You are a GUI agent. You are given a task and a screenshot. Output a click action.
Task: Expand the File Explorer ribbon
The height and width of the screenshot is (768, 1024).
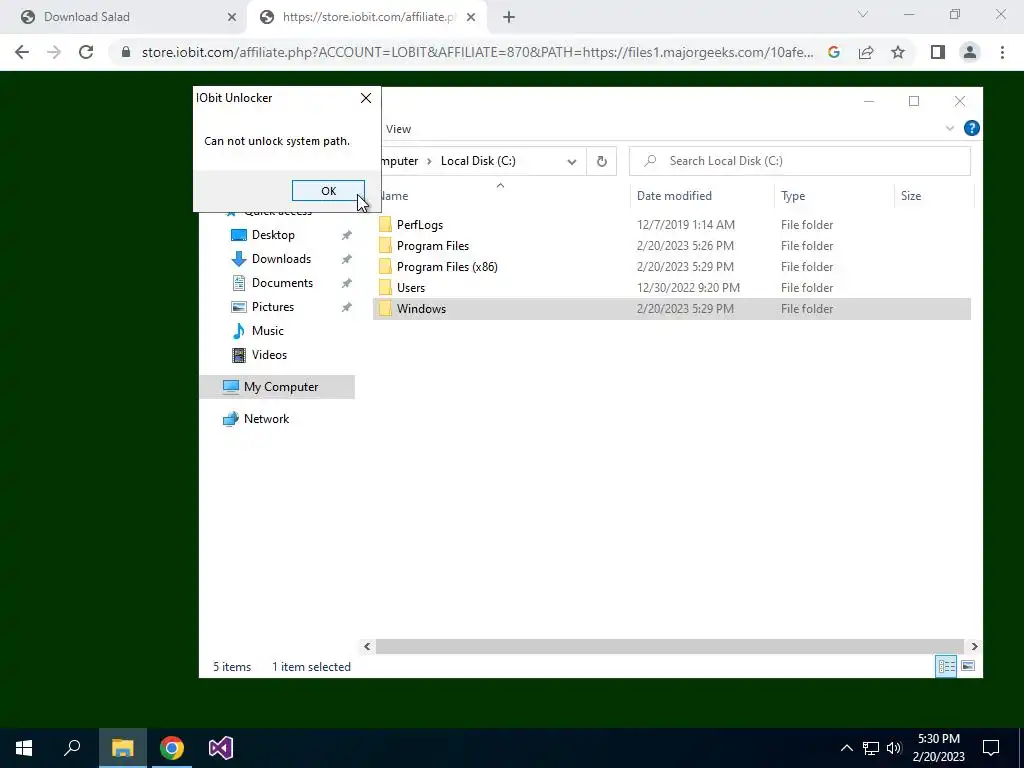click(950, 129)
